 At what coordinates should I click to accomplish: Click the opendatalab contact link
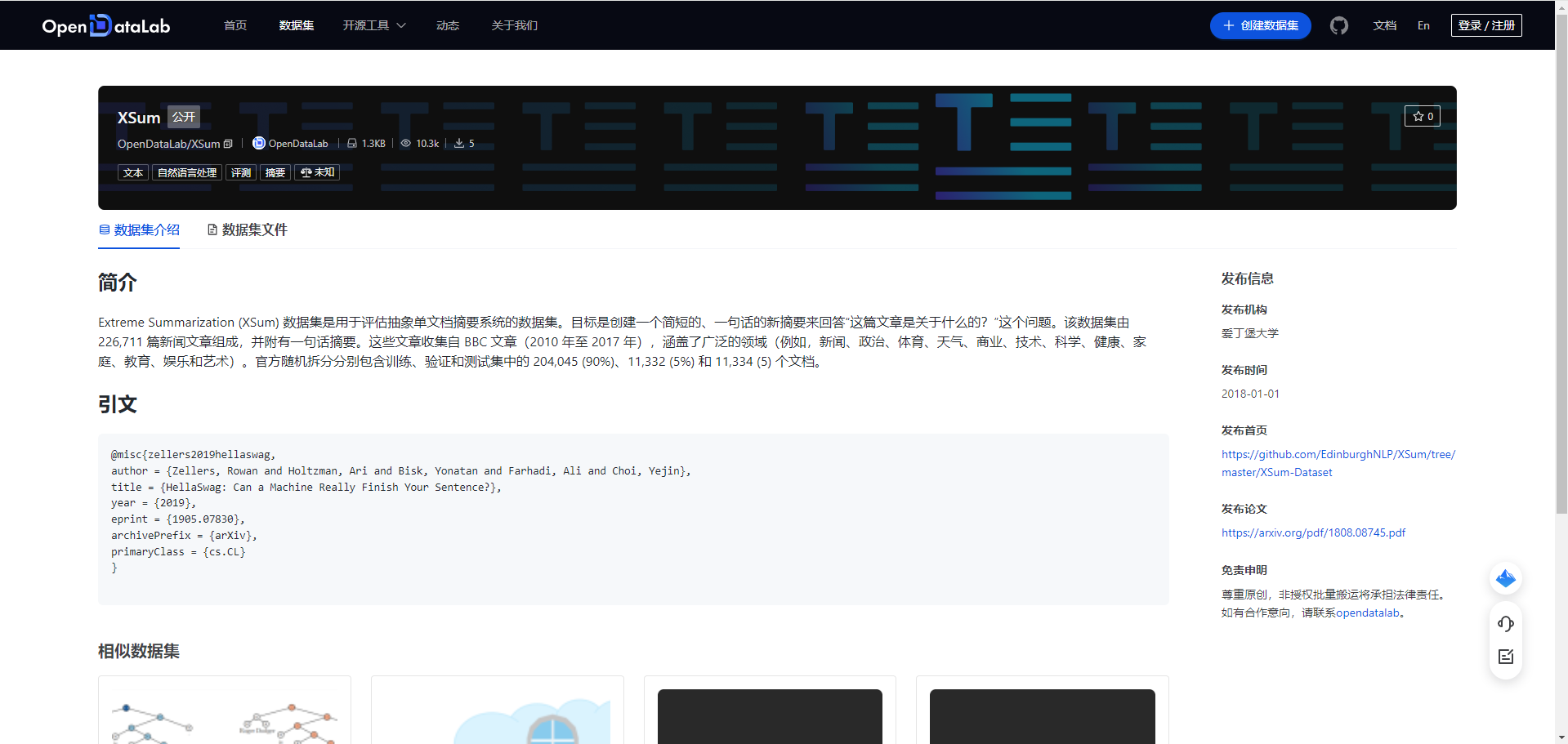click(x=1368, y=613)
